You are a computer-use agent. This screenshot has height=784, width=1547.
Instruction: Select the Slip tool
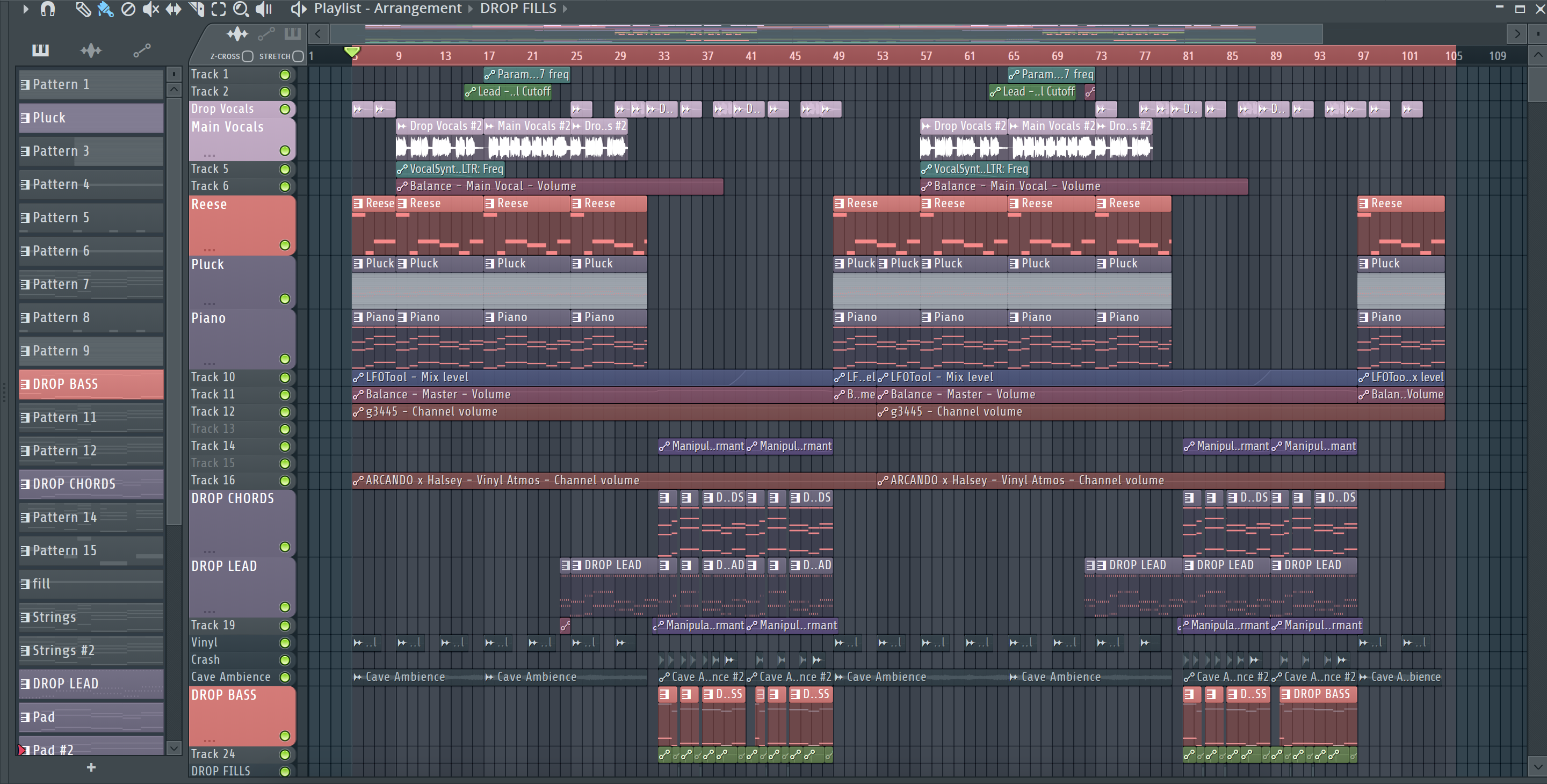click(173, 9)
